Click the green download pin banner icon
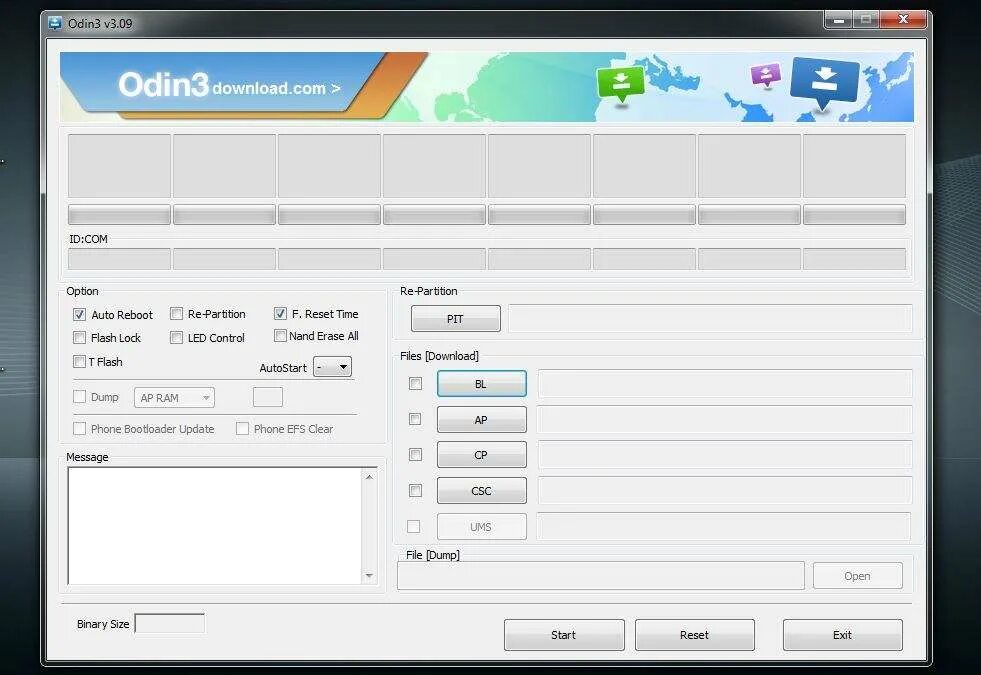 (x=621, y=84)
